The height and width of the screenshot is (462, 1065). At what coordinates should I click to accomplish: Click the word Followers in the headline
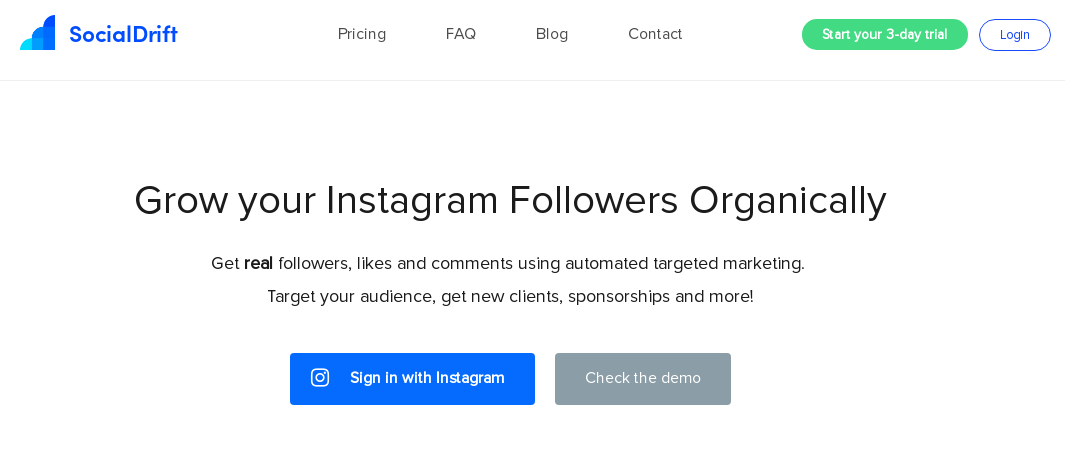click(594, 200)
